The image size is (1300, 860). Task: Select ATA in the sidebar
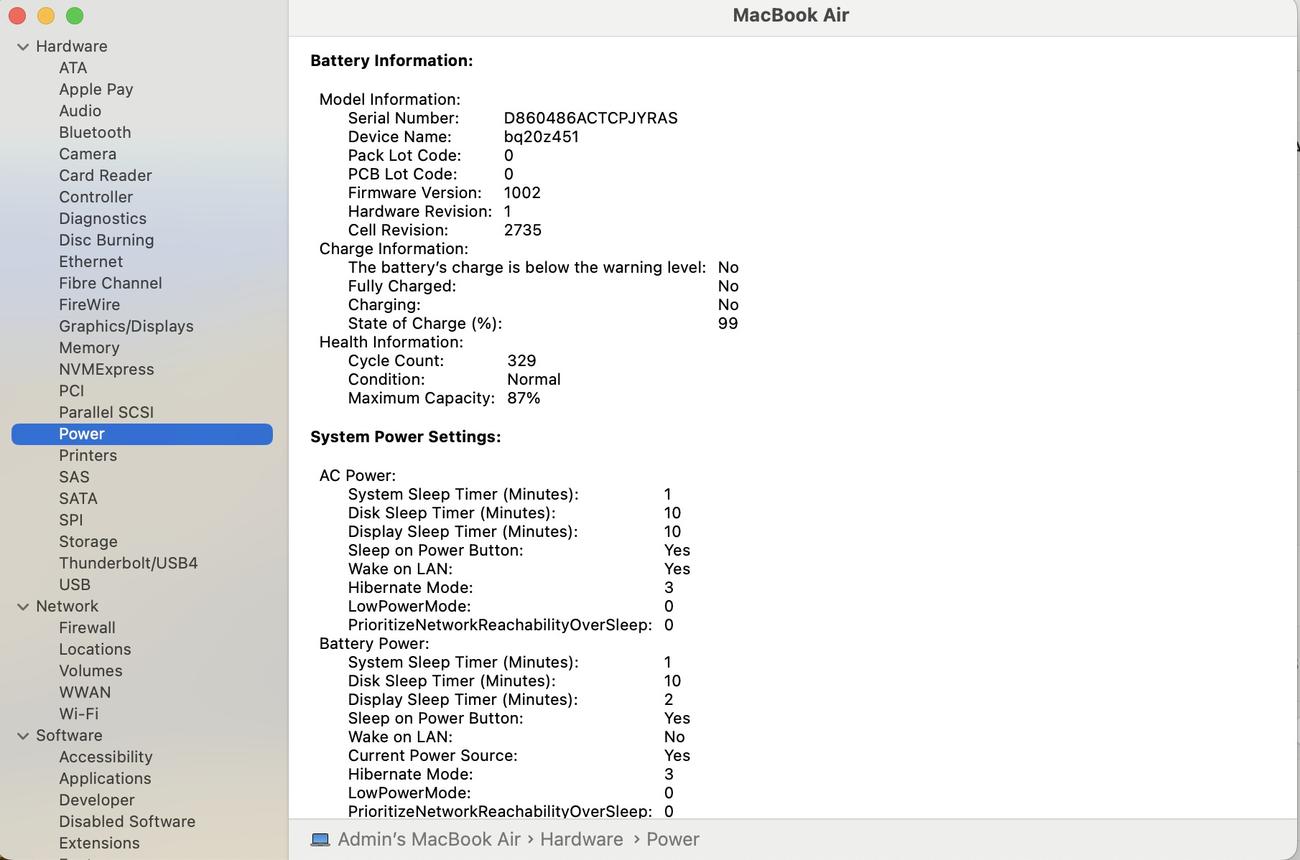tap(73, 68)
